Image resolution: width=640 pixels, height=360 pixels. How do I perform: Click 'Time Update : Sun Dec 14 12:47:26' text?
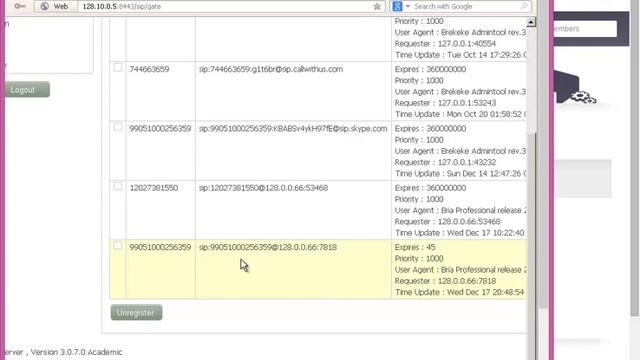click(458, 173)
